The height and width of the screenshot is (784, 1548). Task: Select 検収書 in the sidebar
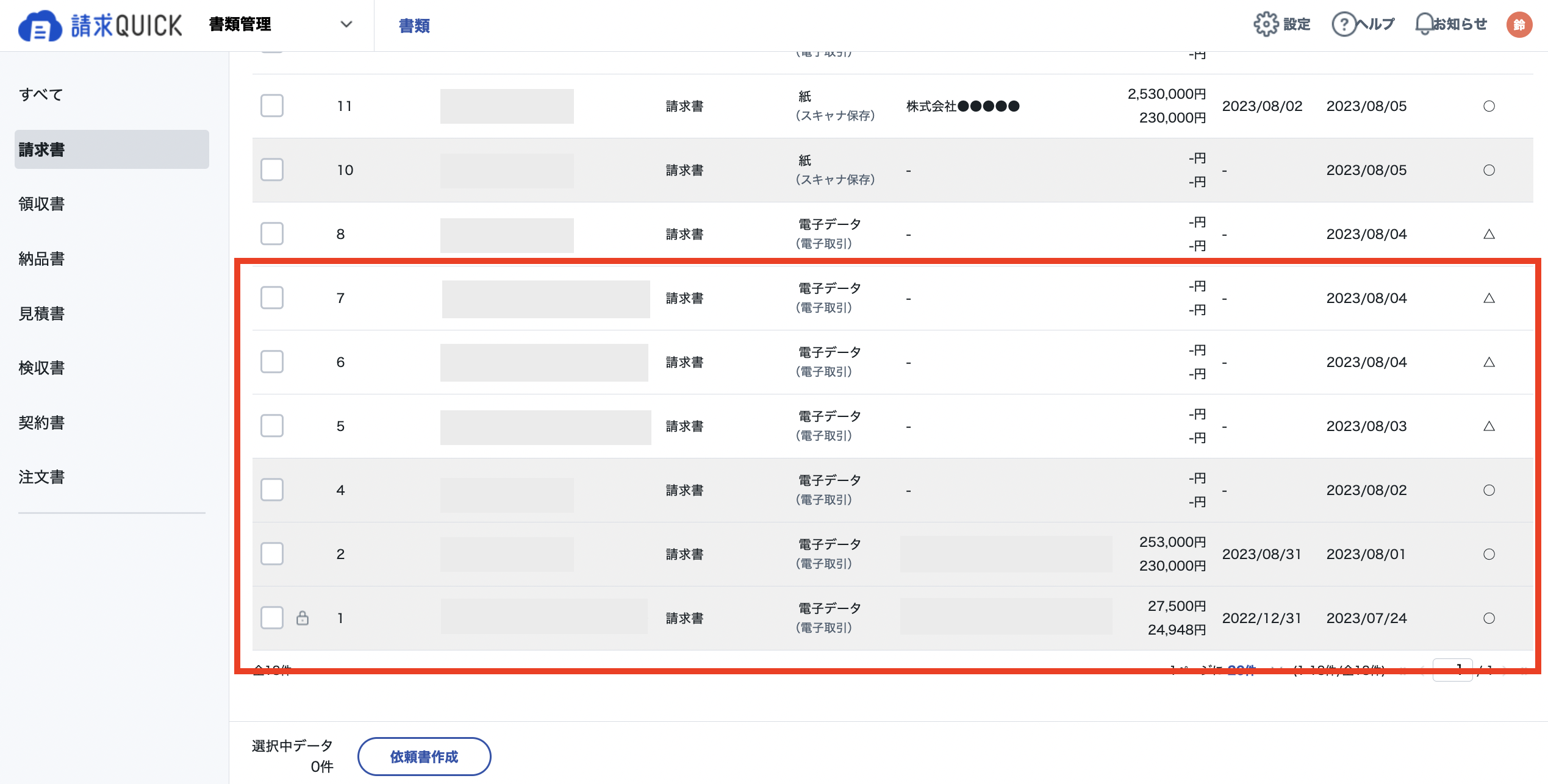click(x=41, y=368)
